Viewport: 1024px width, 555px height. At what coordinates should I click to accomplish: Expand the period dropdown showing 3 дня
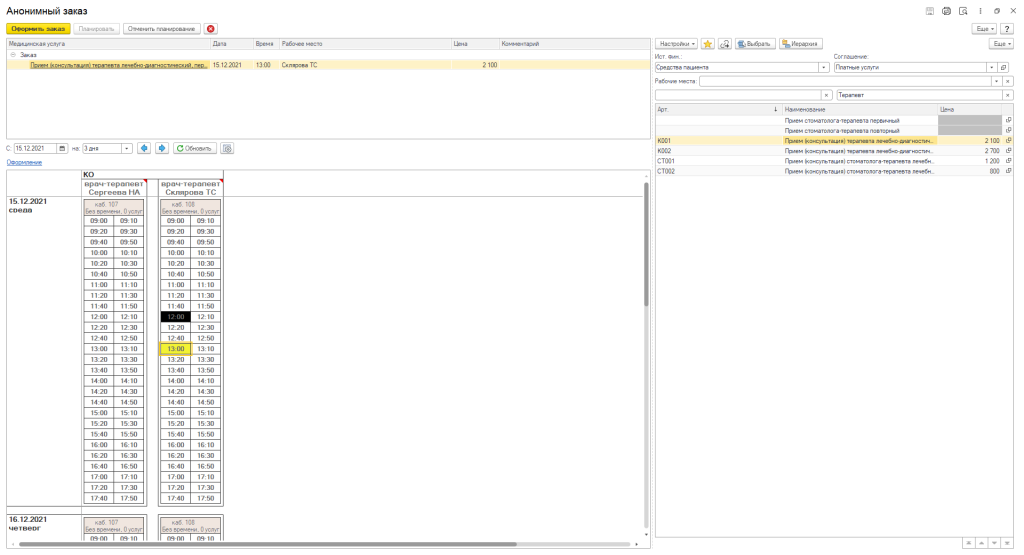click(127, 148)
